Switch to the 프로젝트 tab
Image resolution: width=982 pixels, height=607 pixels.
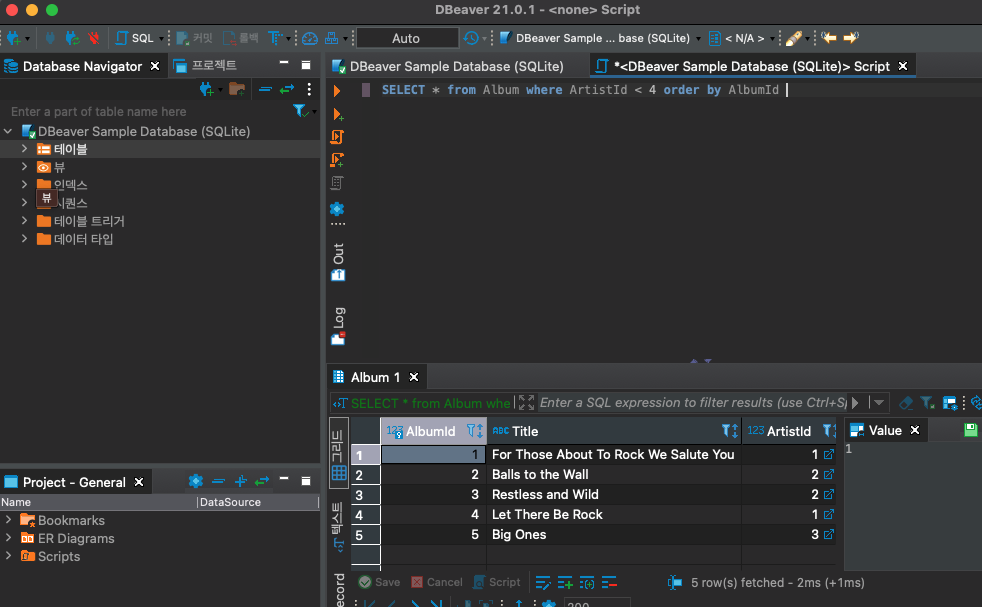206,65
